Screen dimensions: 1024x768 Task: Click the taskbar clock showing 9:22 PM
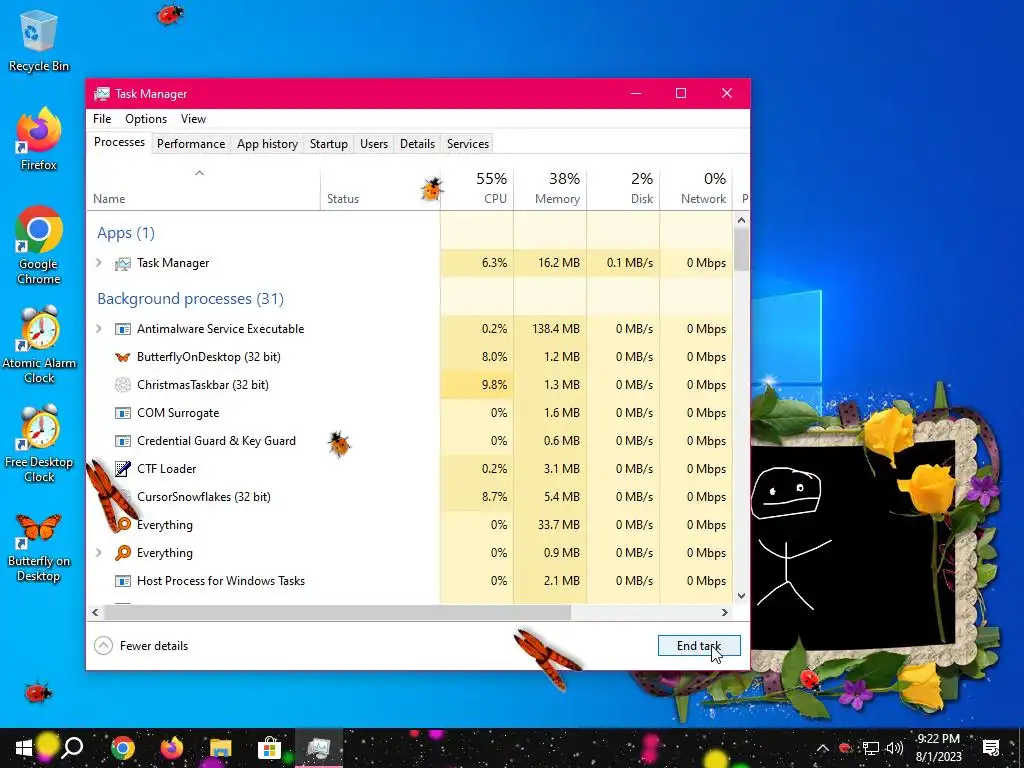[x=938, y=748]
